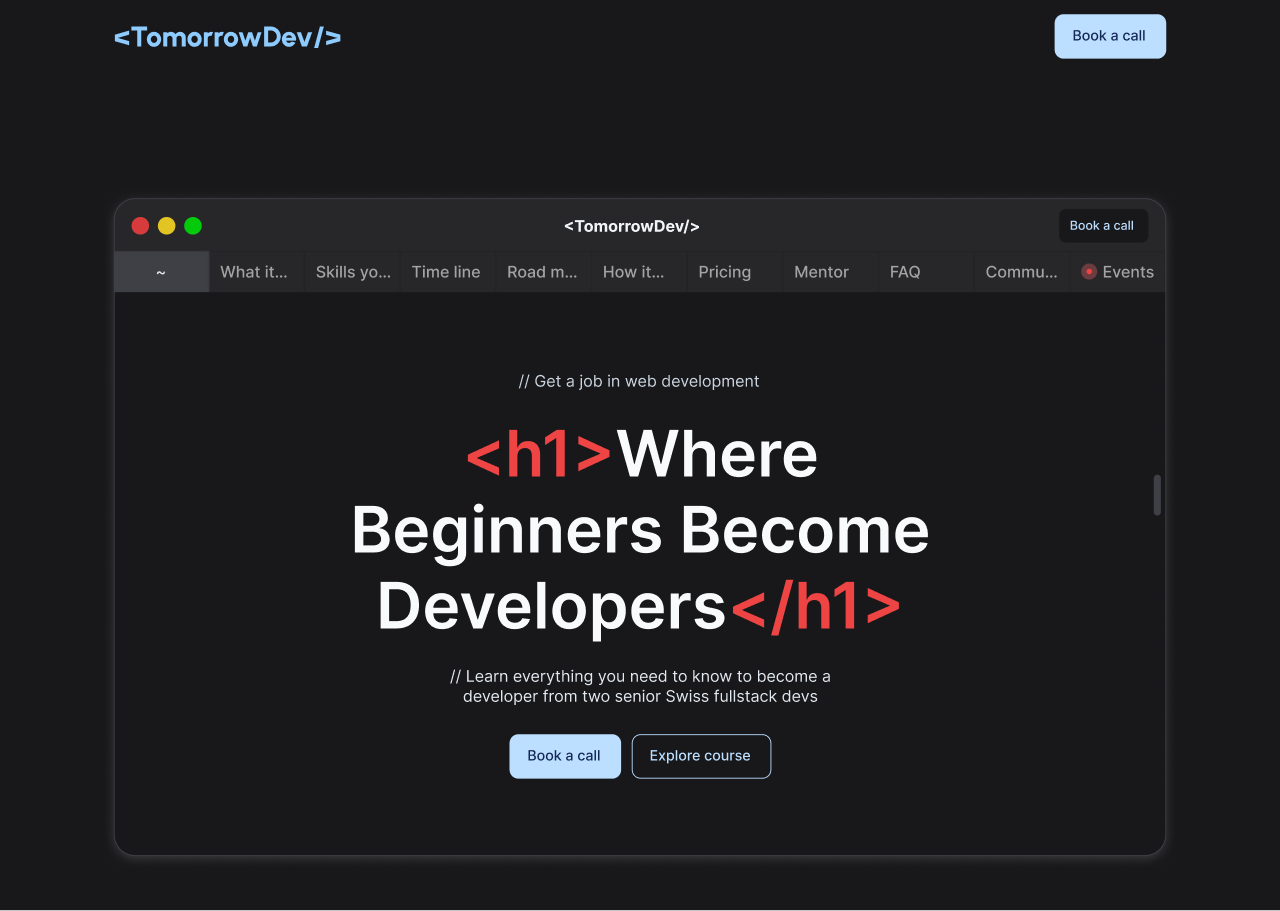
Task: Click the yellow window dot
Action: pos(167,226)
